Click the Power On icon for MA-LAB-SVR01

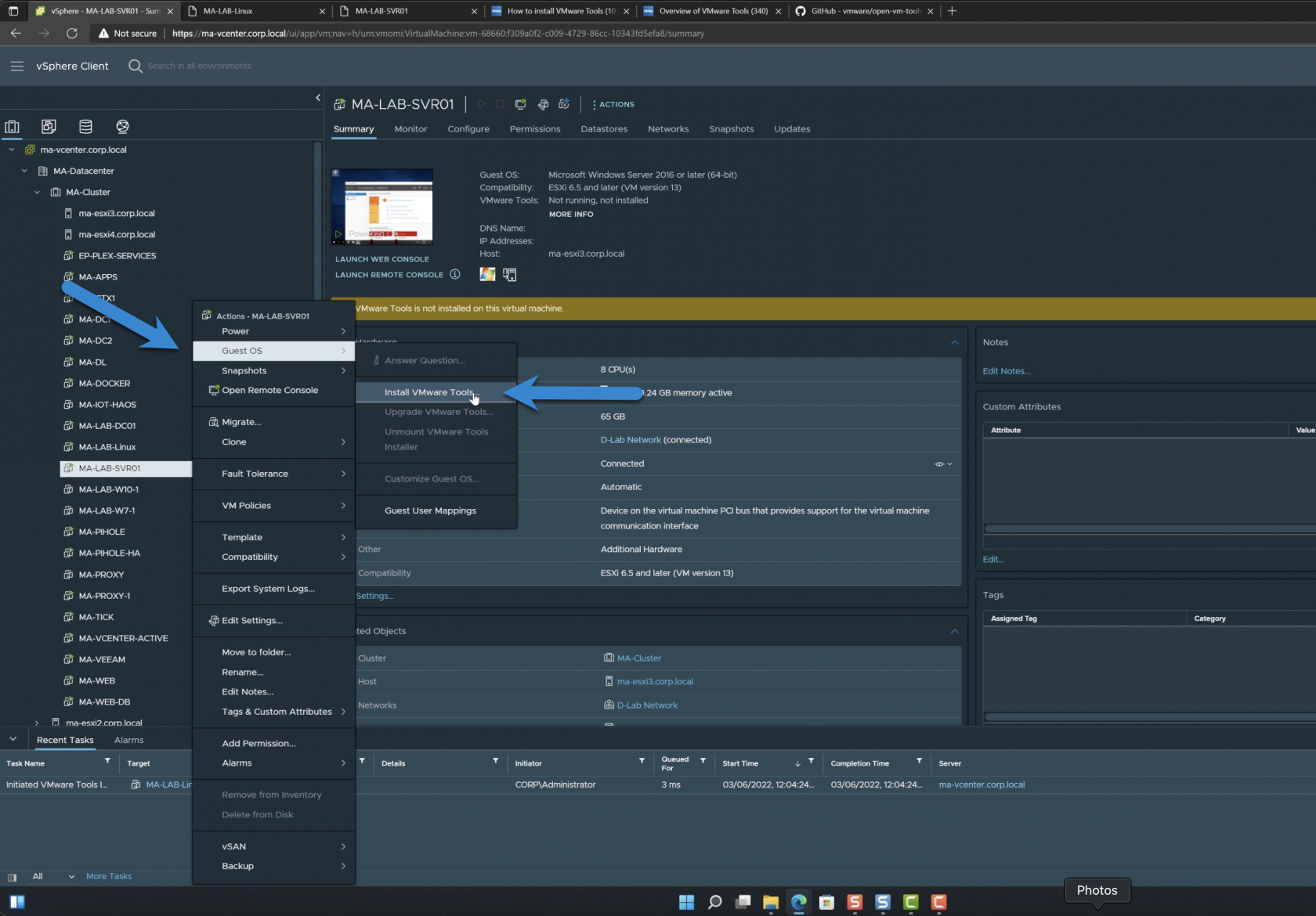click(482, 104)
